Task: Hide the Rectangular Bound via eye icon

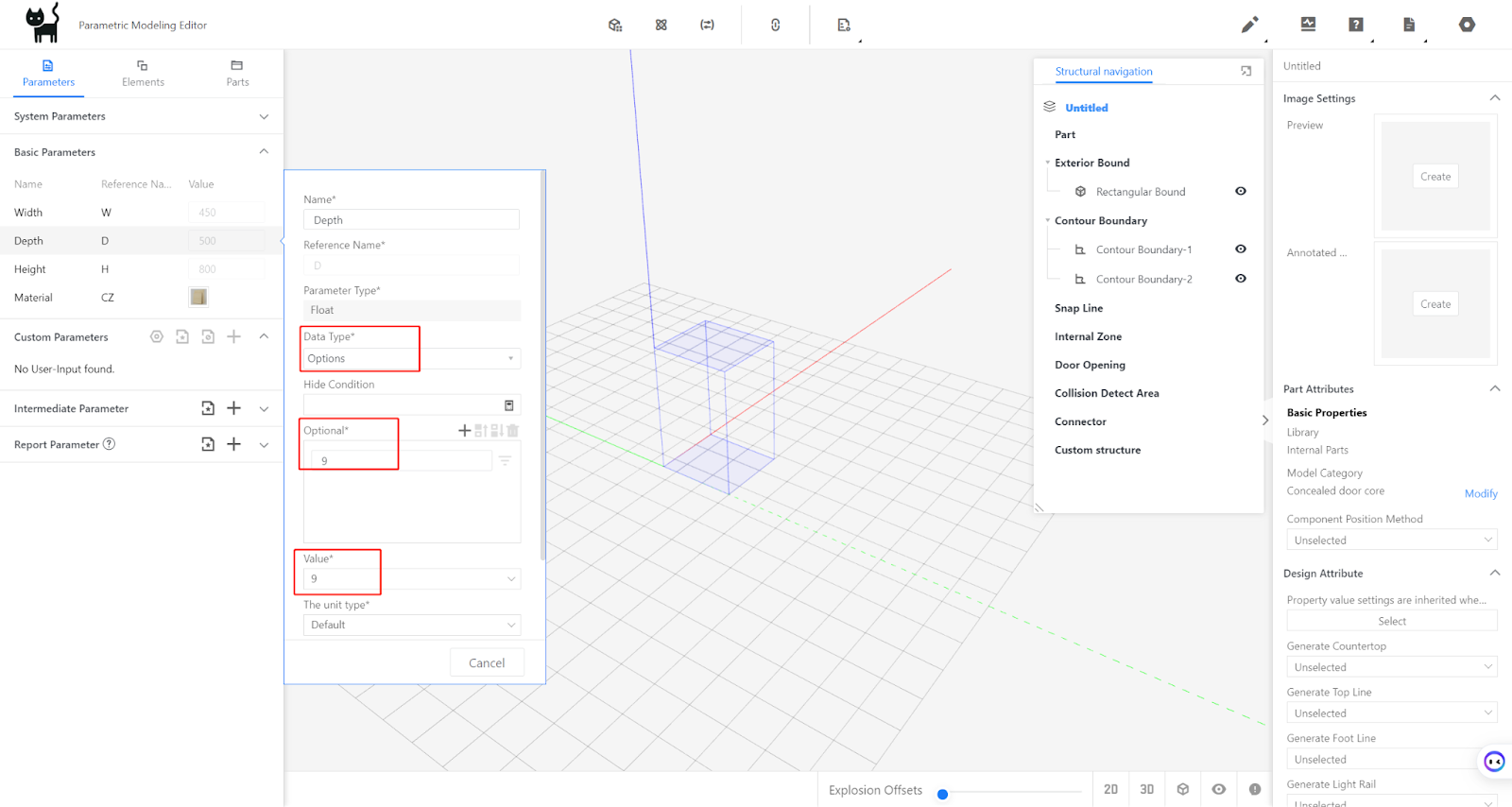Action: coord(1241,191)
